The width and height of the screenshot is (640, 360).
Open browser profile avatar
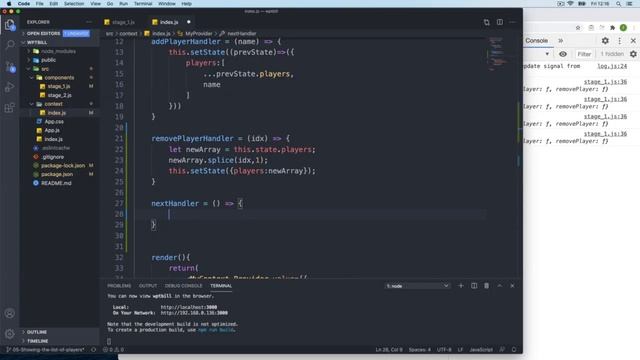(x=623, y=28)
